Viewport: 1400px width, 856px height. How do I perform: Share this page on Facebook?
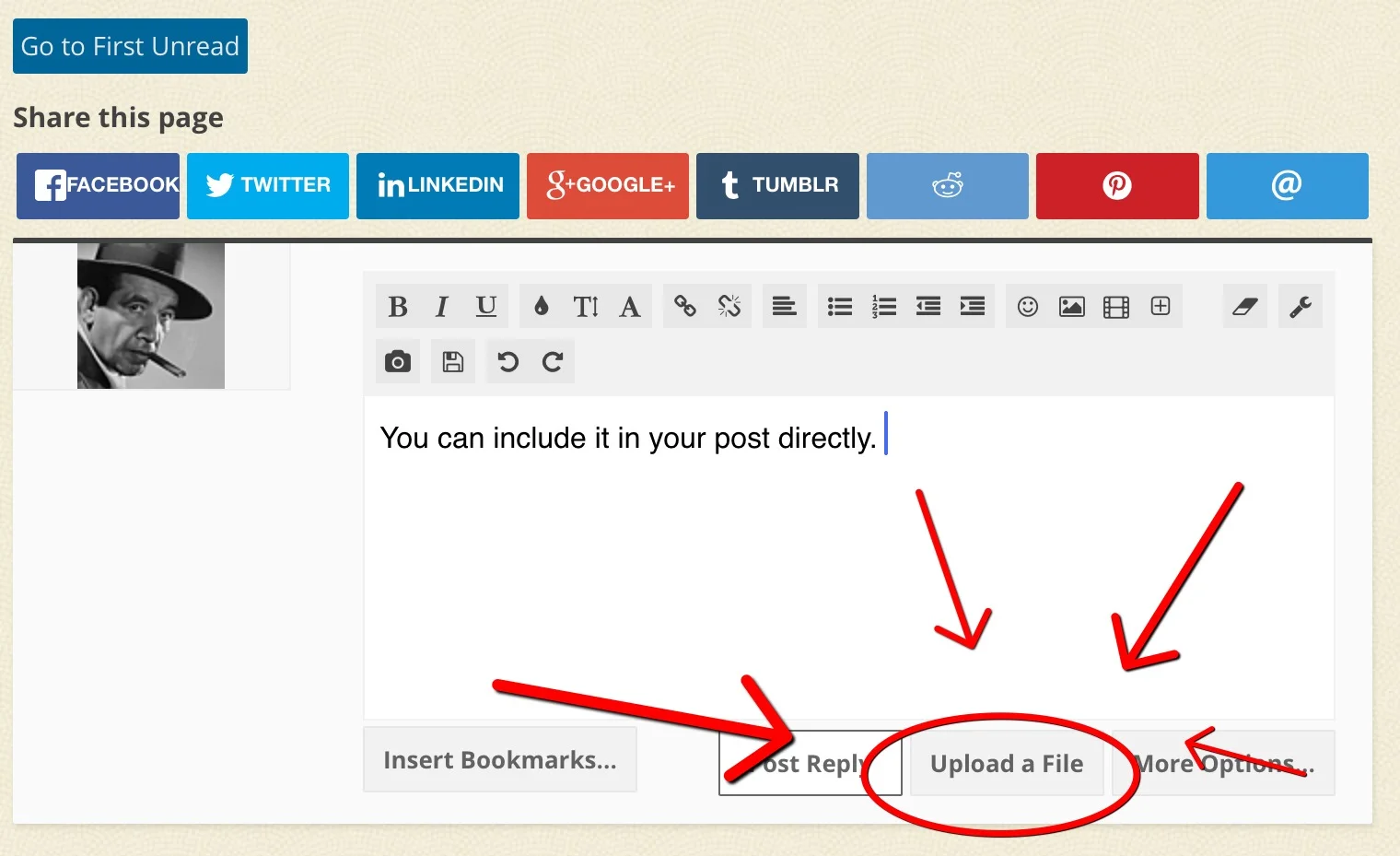98,185
